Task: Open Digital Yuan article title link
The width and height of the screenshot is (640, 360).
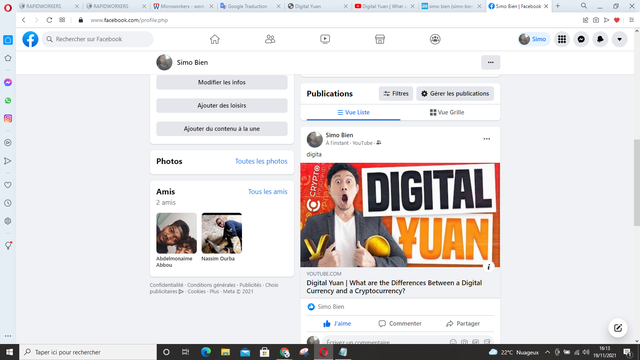Action: (394, 287)
